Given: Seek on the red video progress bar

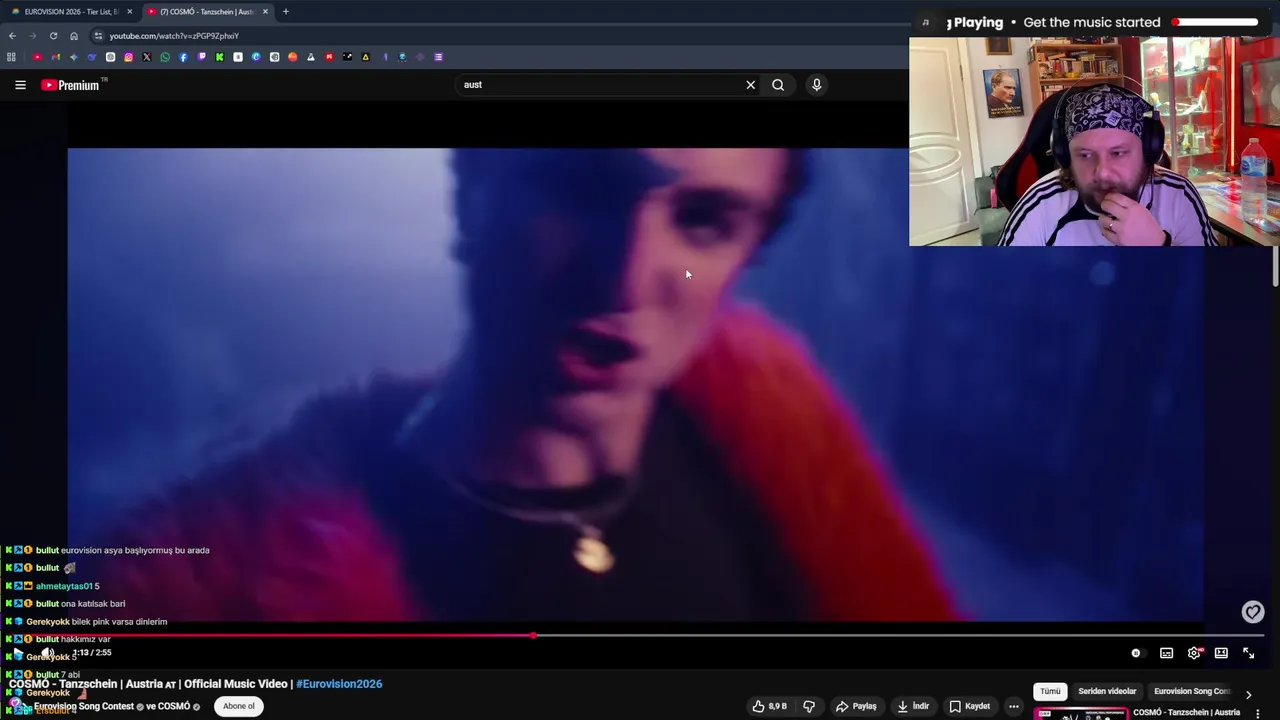Looking at the screenshot, I should (635, 635).
